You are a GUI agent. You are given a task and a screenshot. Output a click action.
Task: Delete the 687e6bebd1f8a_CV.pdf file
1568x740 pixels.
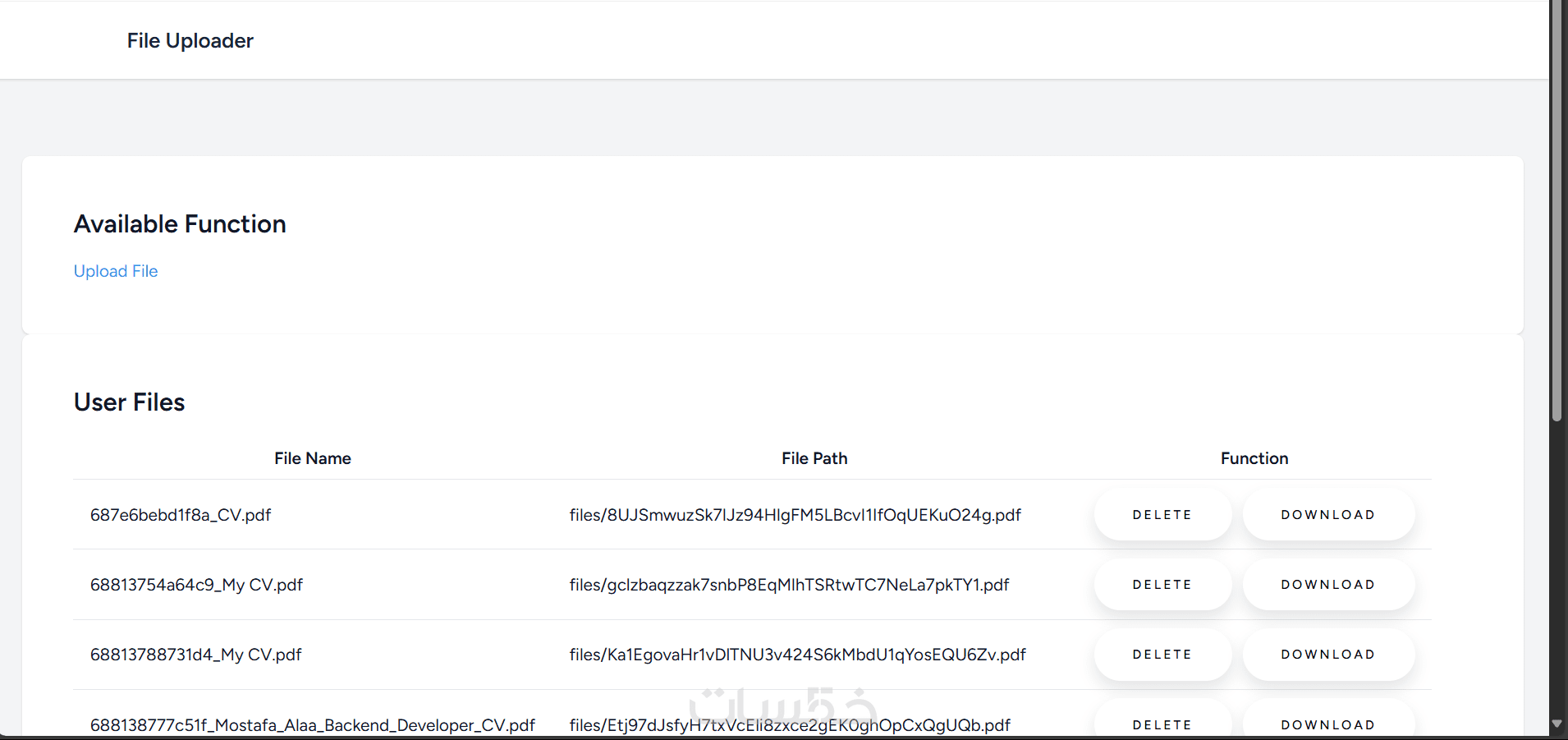point(1162,515)
